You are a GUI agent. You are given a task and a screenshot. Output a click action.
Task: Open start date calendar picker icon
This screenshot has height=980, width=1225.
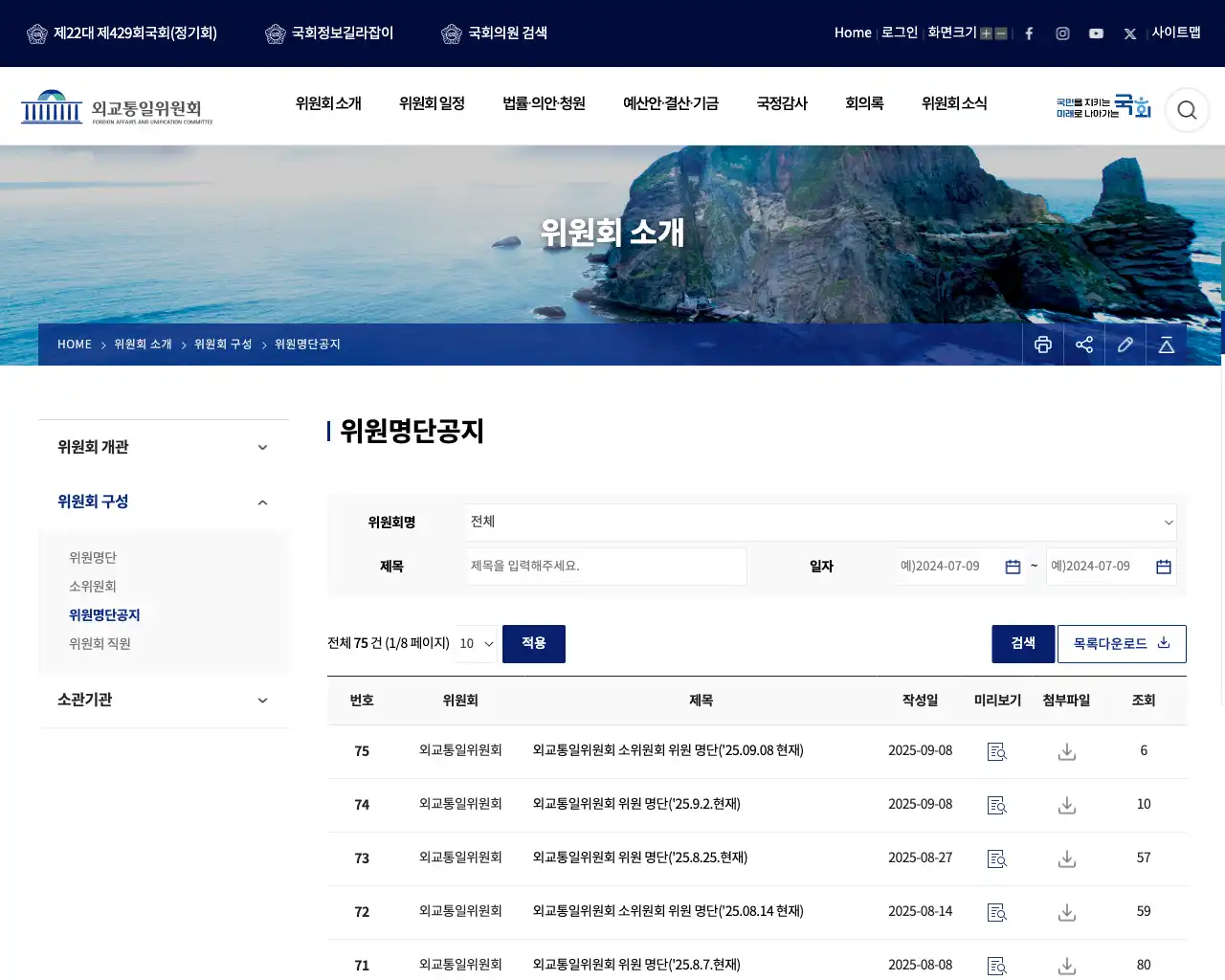[x=1013, y=567]
